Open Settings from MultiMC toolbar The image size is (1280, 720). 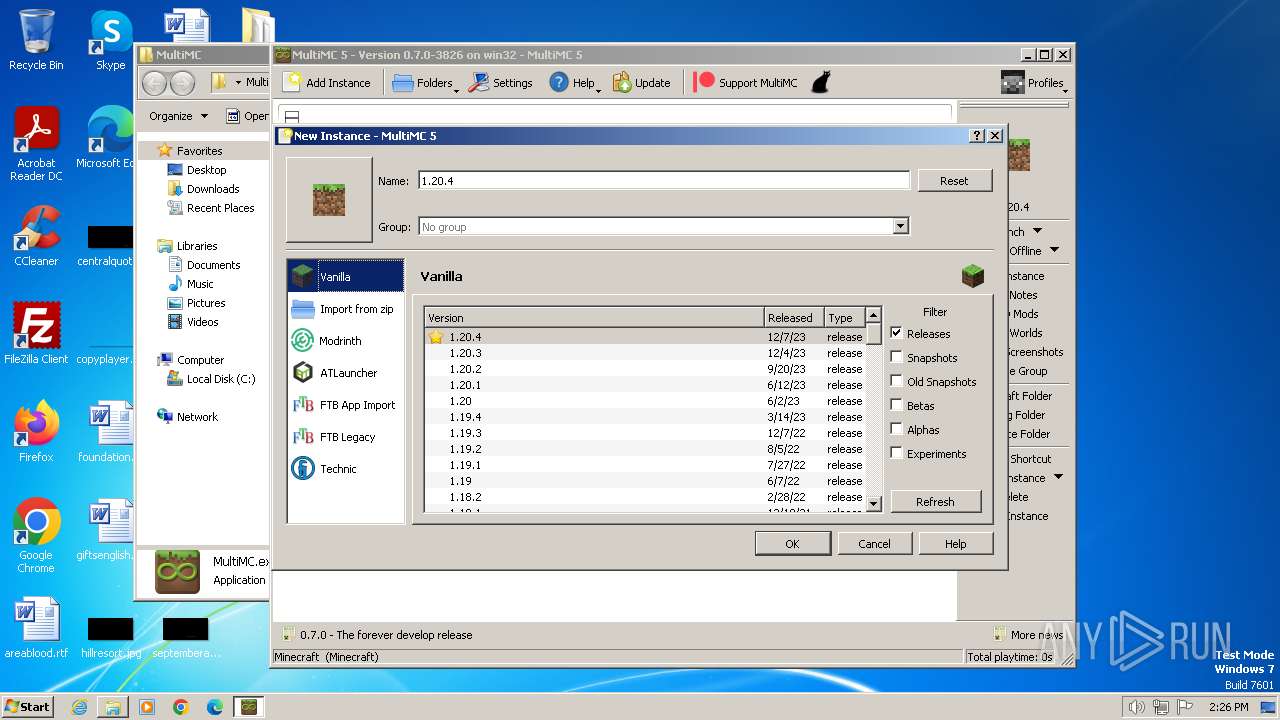501,83
